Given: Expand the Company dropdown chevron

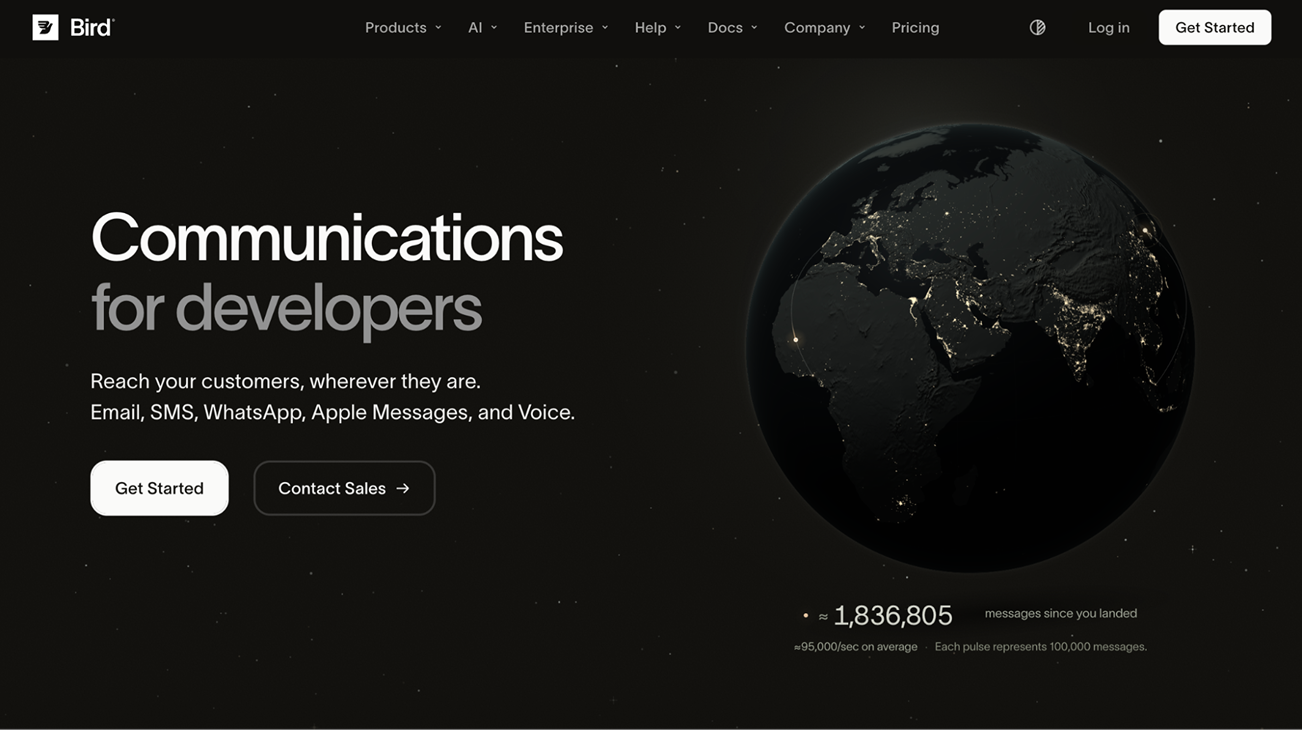Looking at the screenshot, I should tap(862, 28).
